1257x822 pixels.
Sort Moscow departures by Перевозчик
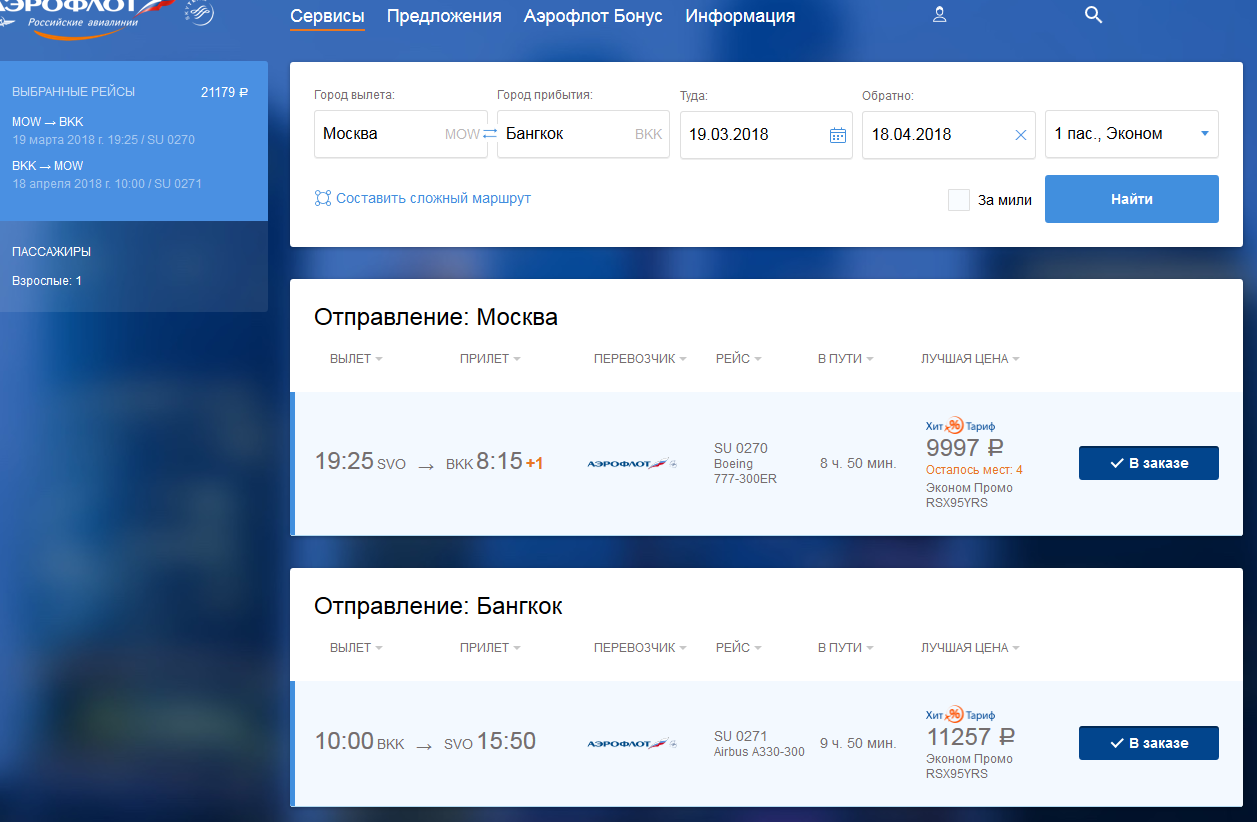point(640,359)
